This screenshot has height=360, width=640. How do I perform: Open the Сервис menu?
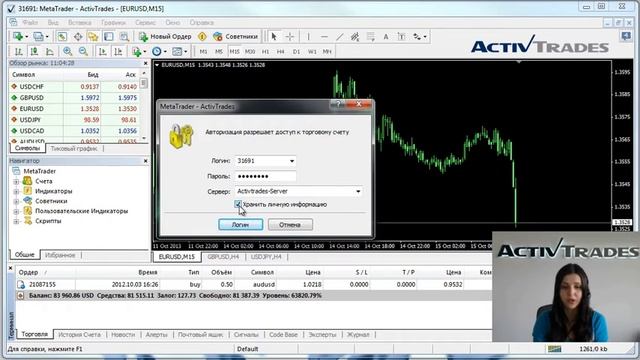point(145,22)
